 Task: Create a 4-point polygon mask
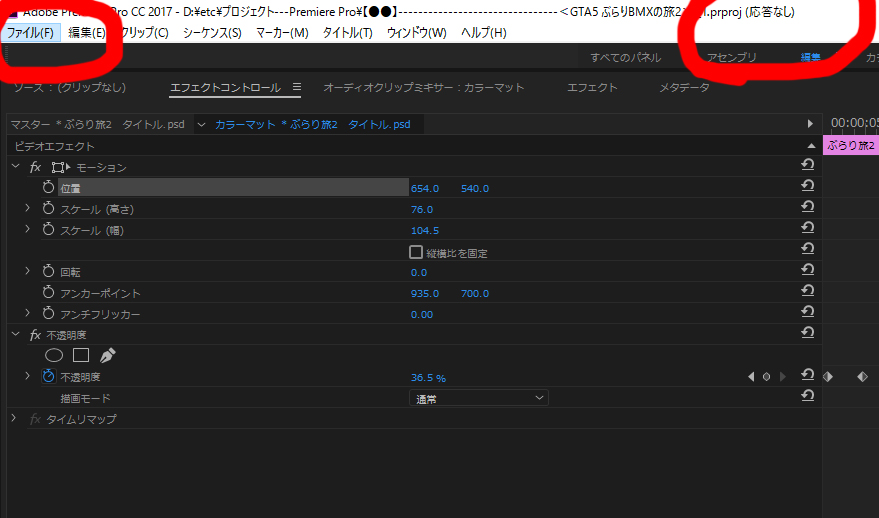[81, 355]
